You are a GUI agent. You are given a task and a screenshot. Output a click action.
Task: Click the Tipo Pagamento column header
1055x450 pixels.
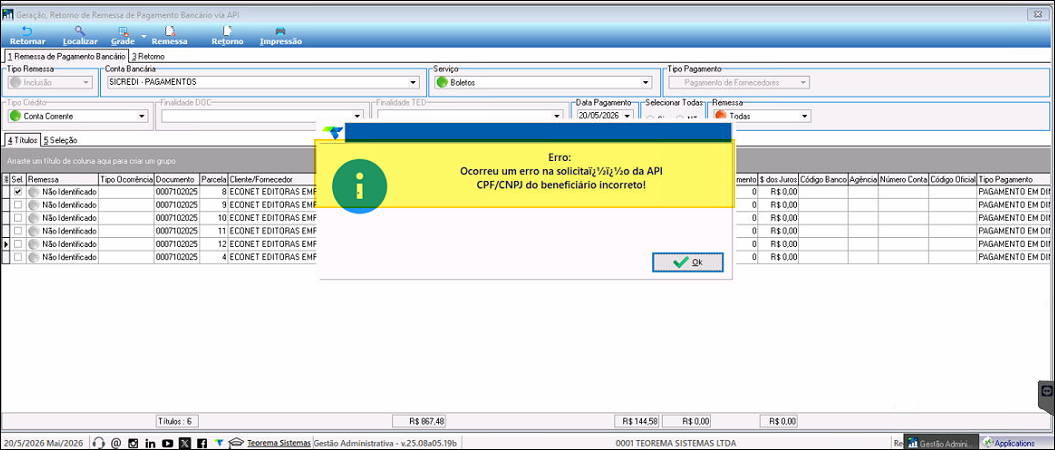pos(1013,180)
